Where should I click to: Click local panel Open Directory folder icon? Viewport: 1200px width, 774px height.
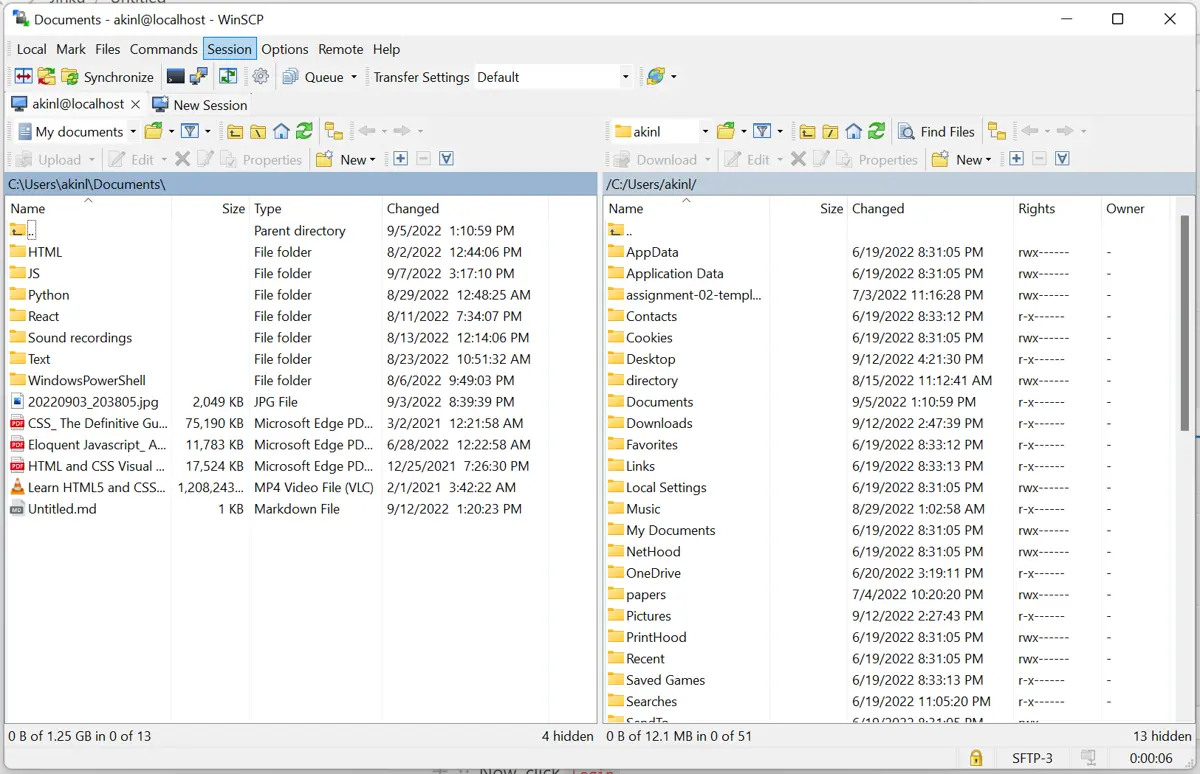coord(153,131)
